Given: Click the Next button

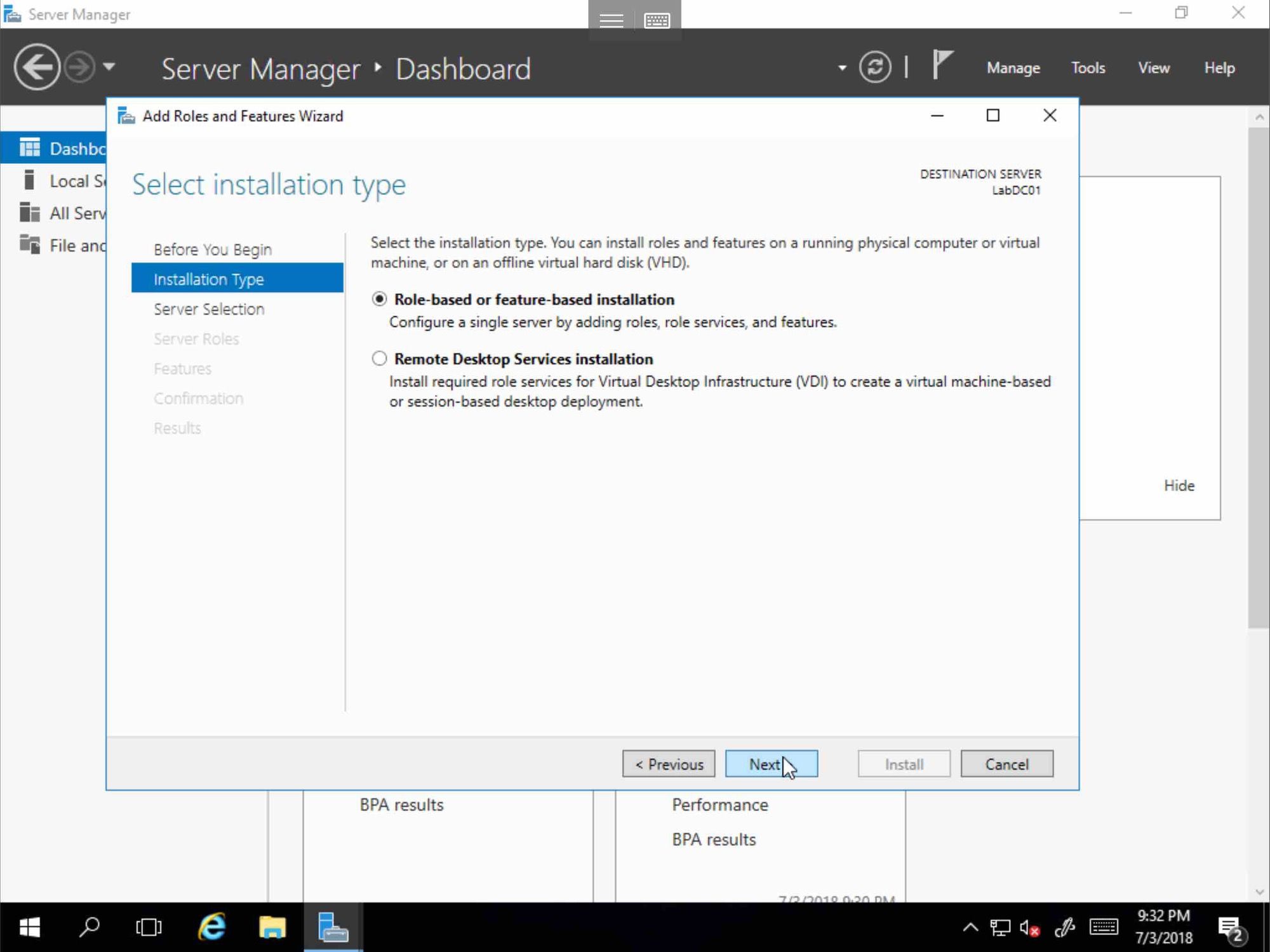Looking at the screenshot, I should pyautogui.click(x=771, y=764).
